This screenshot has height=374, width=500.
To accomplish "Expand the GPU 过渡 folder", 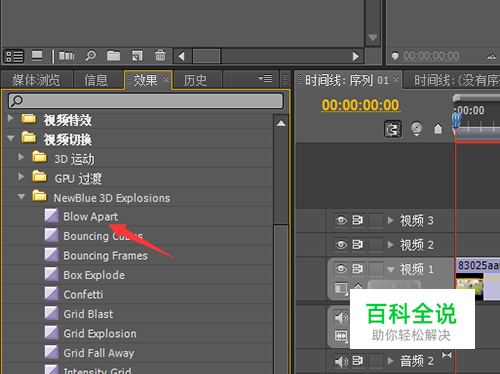I will coord(21,176).
